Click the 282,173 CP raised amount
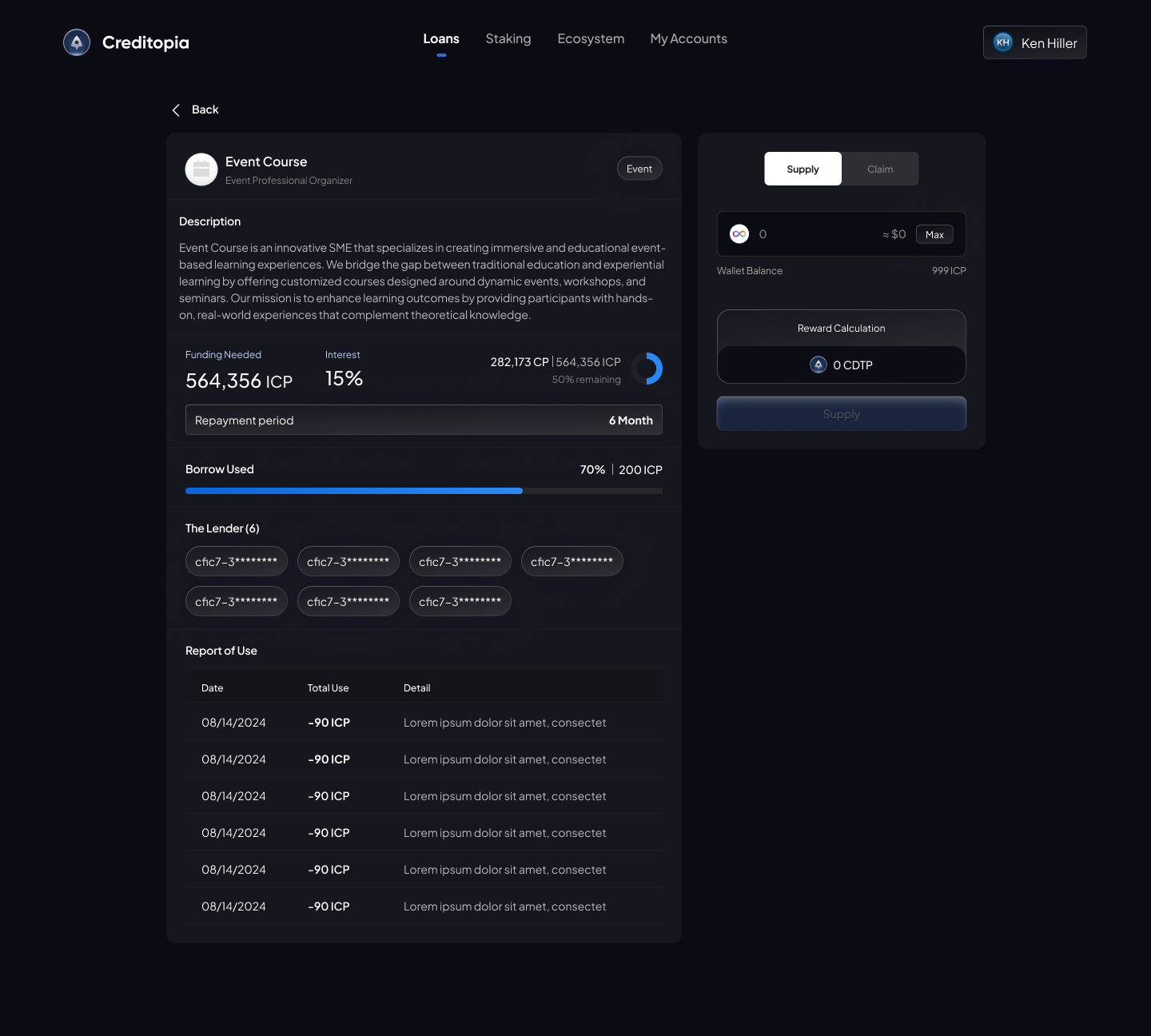 pyautogui.click(x=520, y=362)
